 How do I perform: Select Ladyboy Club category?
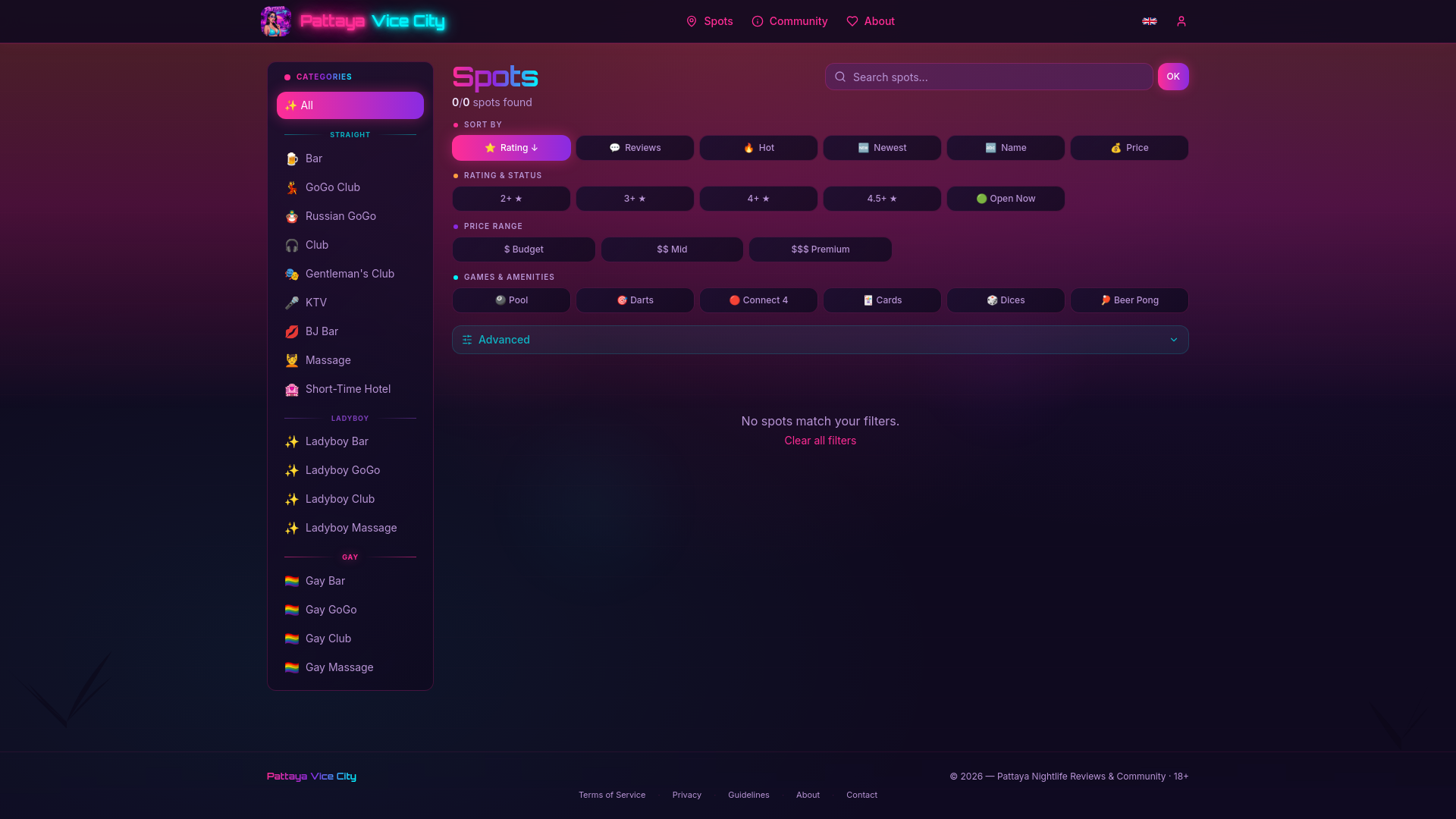tap(350, 499)
